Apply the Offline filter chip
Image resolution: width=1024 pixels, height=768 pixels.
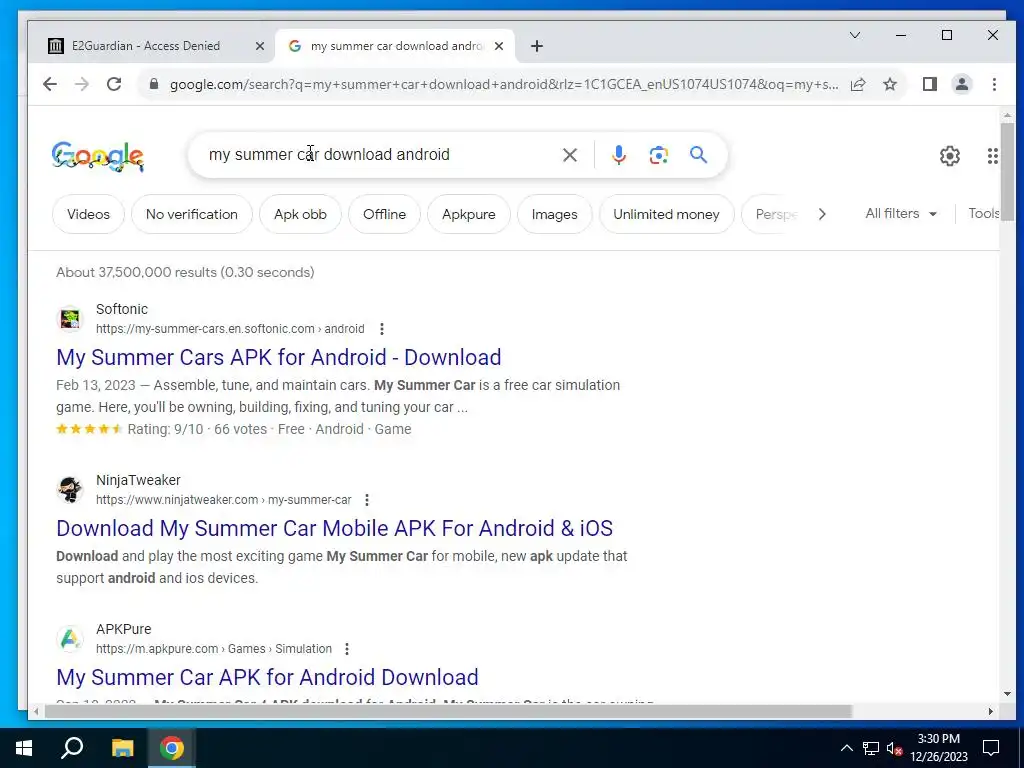[x=385, y=214]
